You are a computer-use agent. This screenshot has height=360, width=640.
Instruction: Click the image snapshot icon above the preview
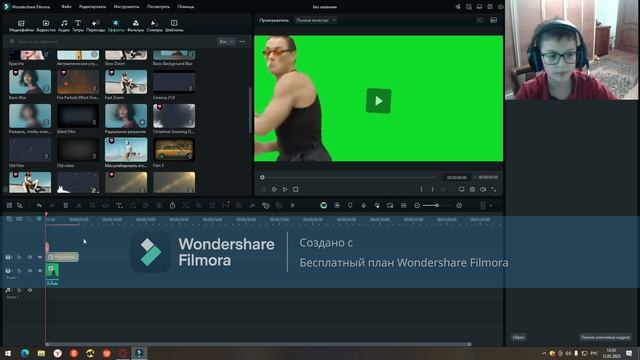click(x=493, y=20)
